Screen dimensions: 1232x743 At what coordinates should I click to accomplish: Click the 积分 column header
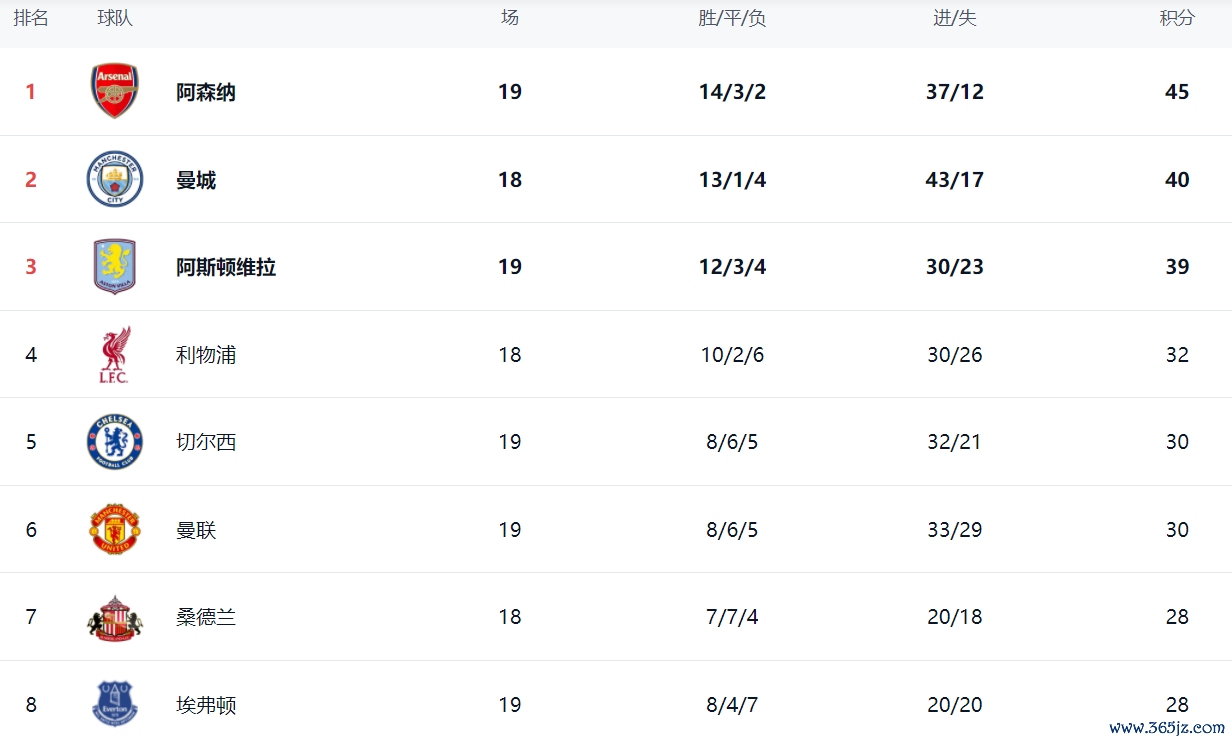click(x=1177, y=18)
